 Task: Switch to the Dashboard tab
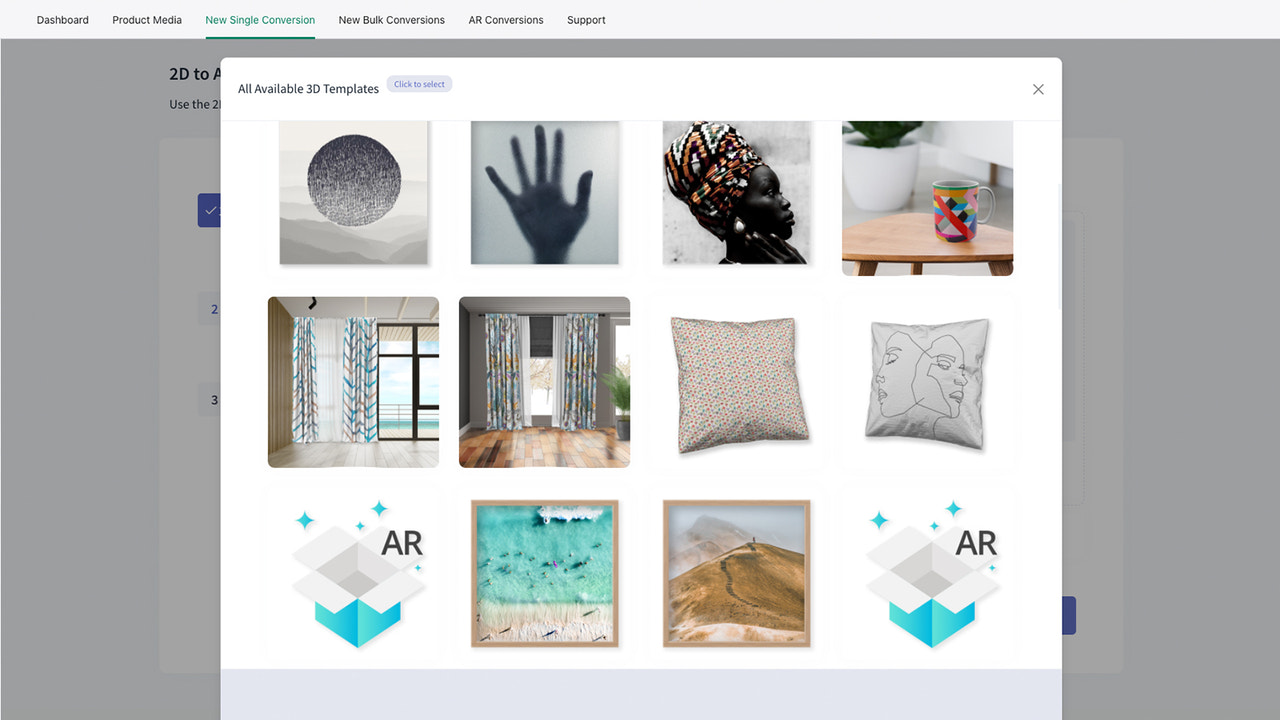[62, 19]
